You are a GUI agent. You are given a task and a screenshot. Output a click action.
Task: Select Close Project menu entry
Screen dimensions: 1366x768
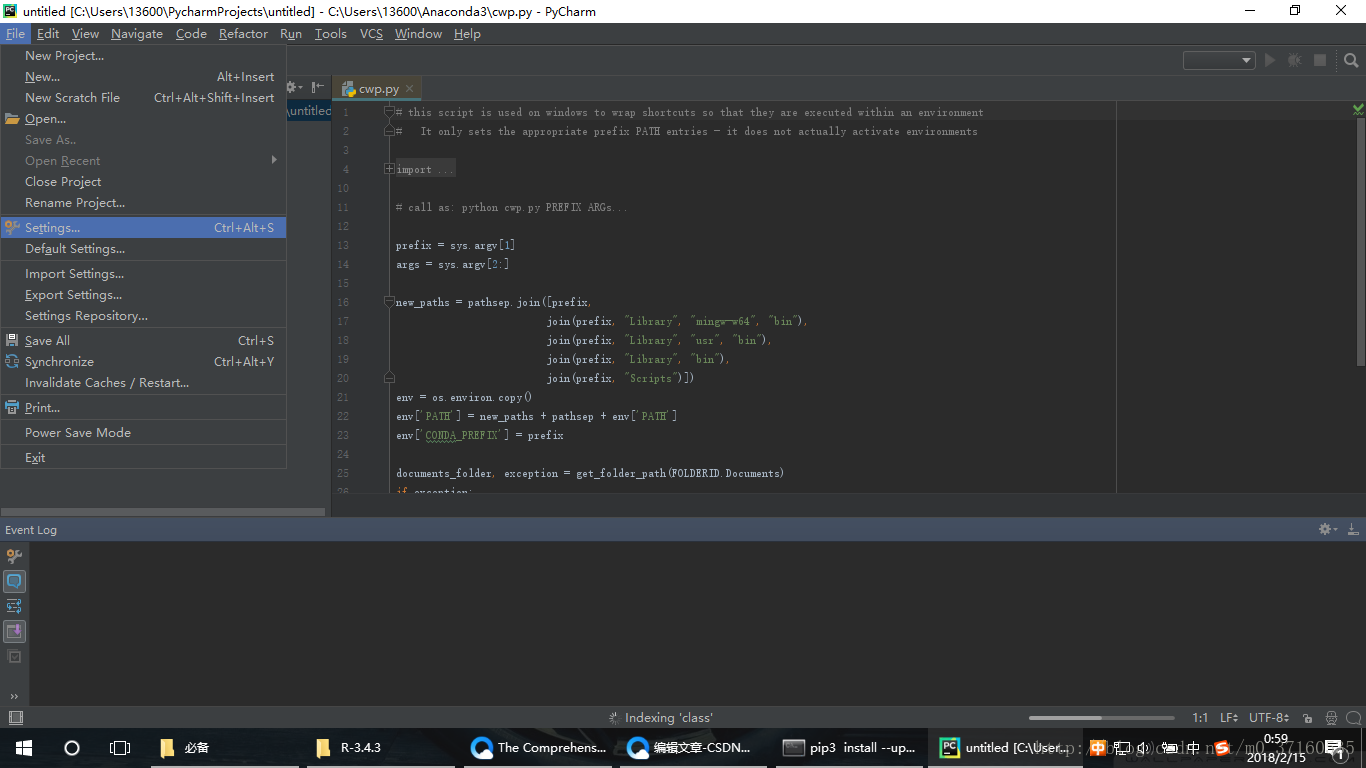(x=143, y=182)
